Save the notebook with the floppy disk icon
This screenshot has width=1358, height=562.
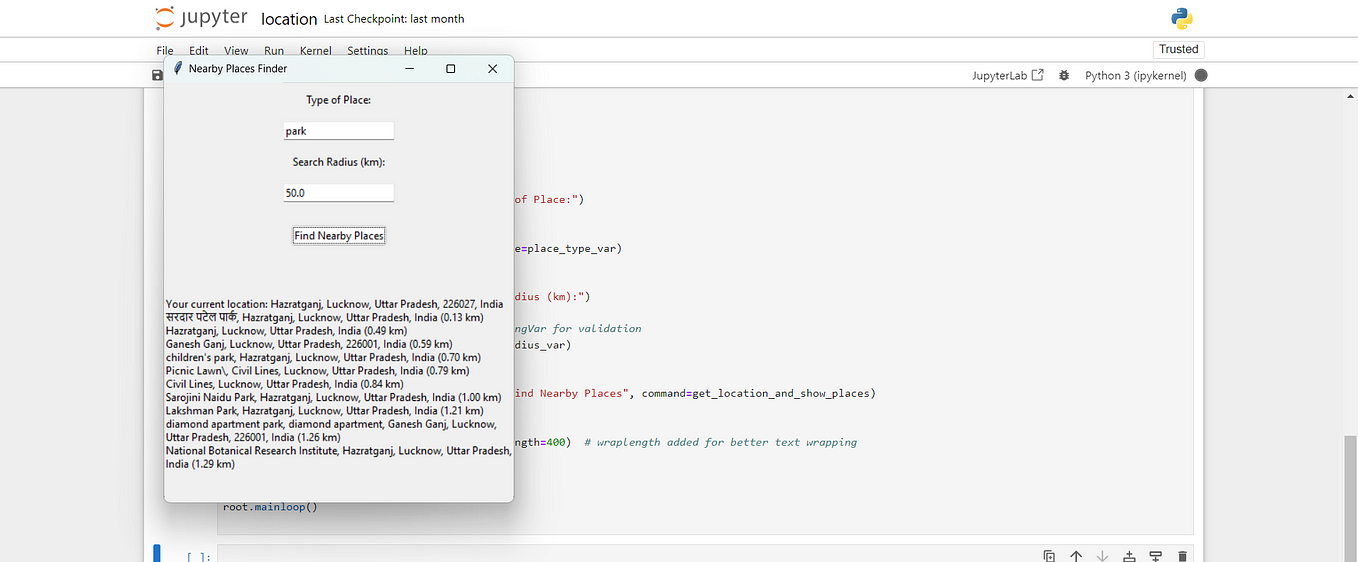point(157,75)
